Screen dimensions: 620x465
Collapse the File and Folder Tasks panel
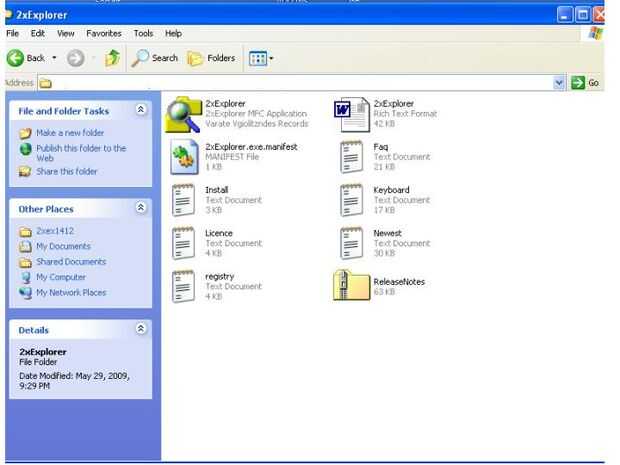click(x=140, y=110)
